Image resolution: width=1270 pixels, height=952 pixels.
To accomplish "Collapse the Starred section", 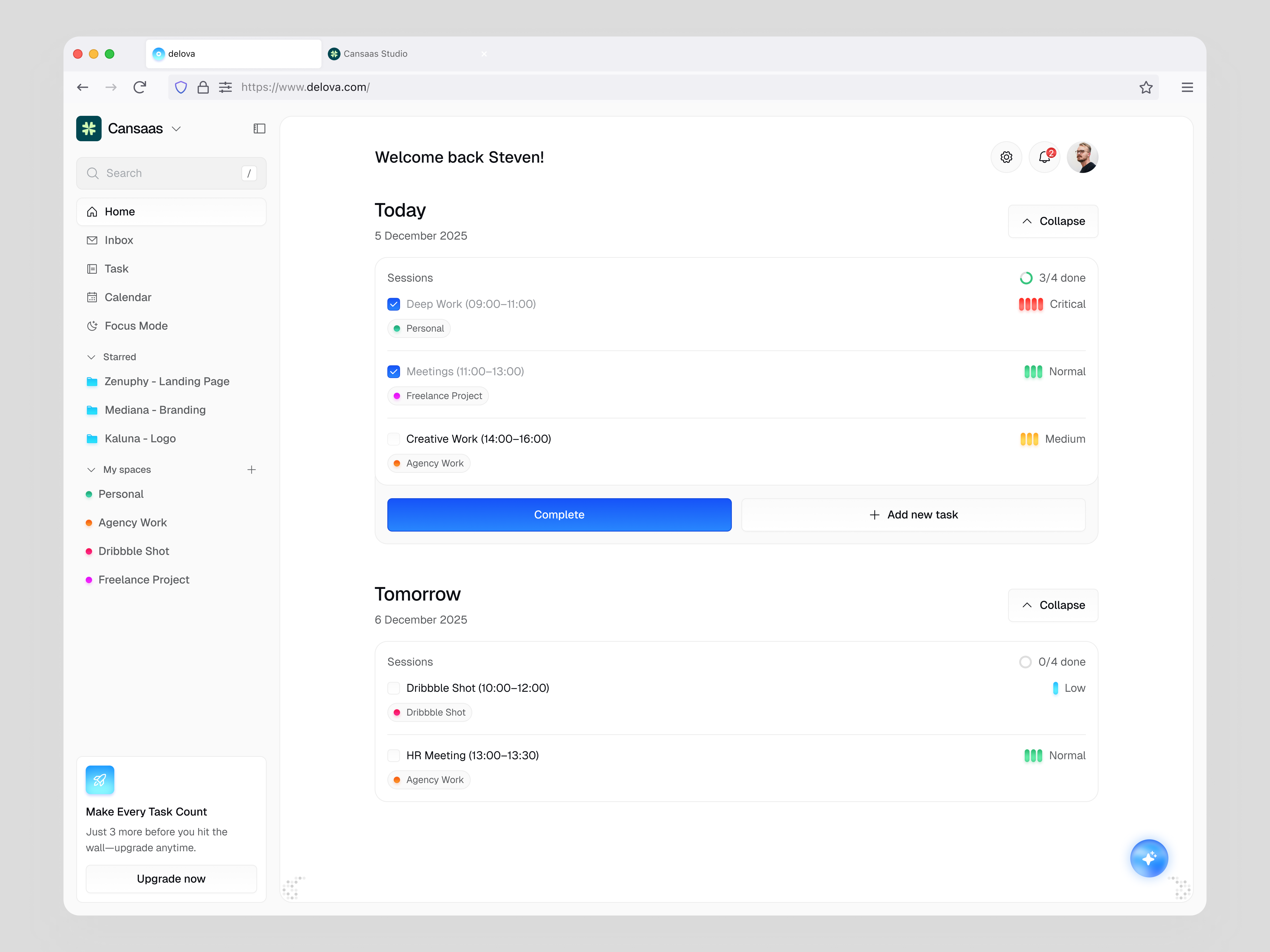I will coord(91,356).
